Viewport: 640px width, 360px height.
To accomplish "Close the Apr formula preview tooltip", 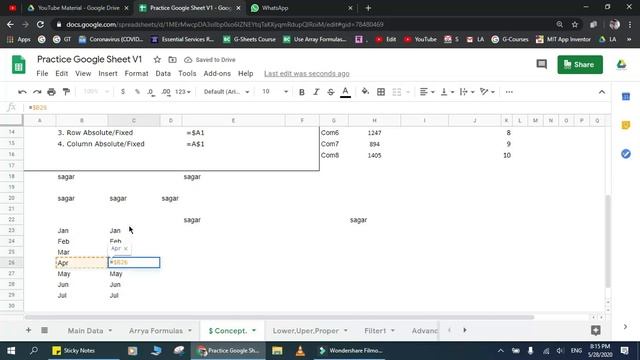I will 126,249.
